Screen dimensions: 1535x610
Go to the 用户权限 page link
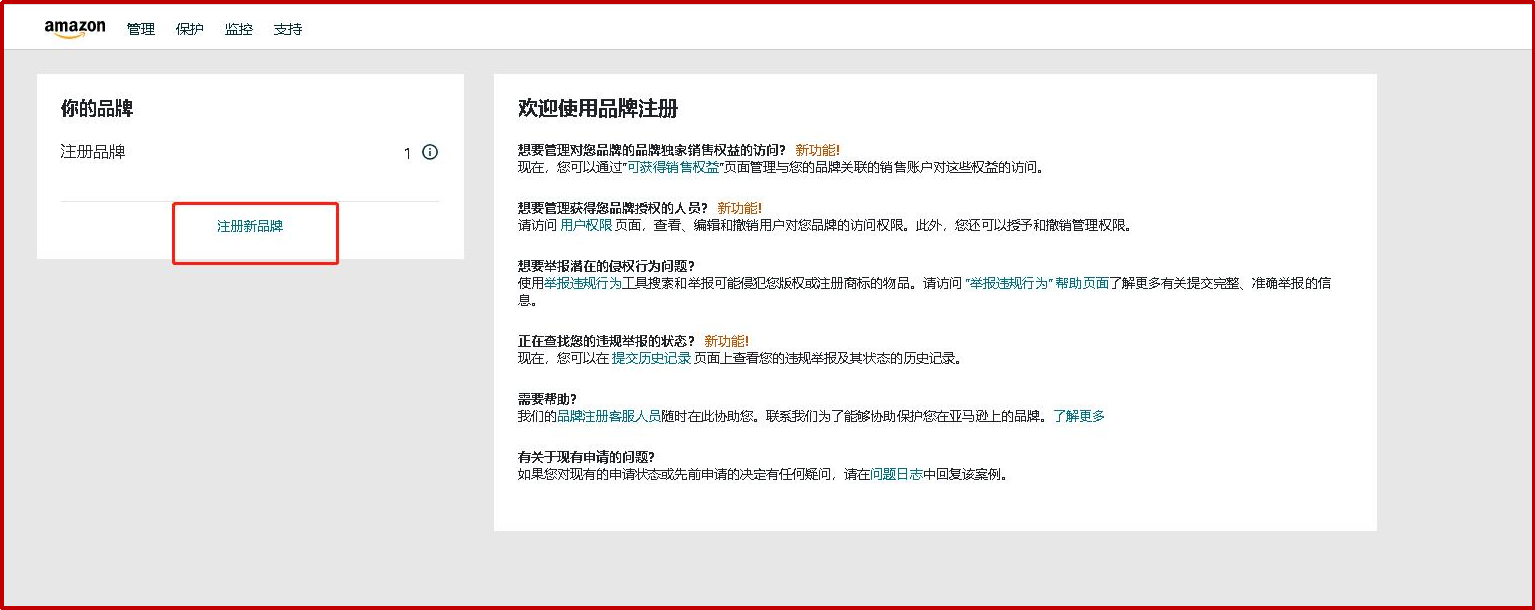point(586,226)
